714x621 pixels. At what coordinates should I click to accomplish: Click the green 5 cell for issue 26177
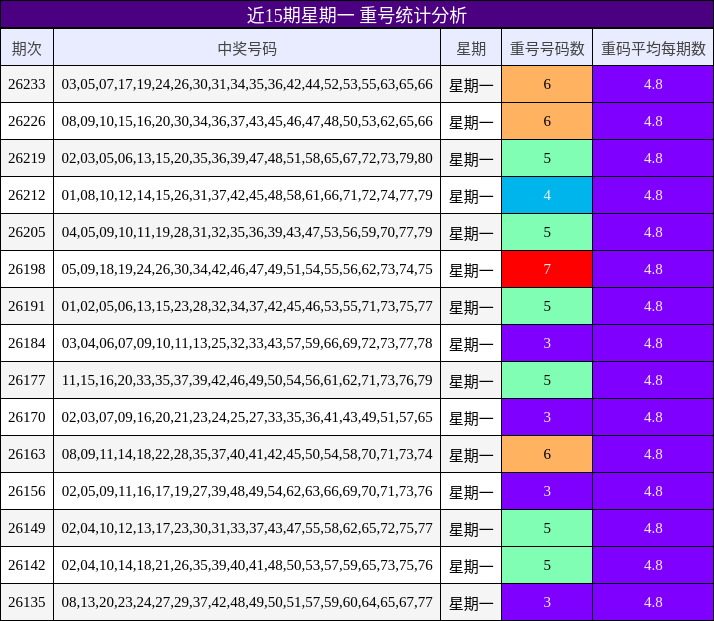(547, 380)
